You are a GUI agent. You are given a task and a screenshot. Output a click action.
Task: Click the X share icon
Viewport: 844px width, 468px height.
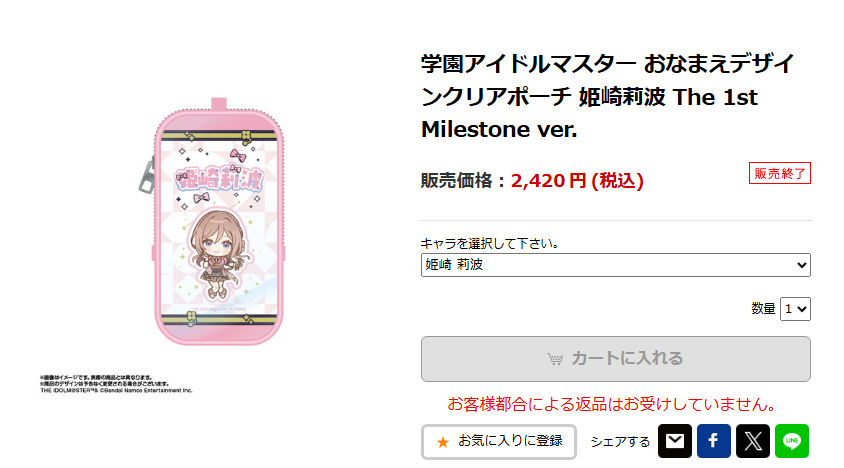(753, 441)
